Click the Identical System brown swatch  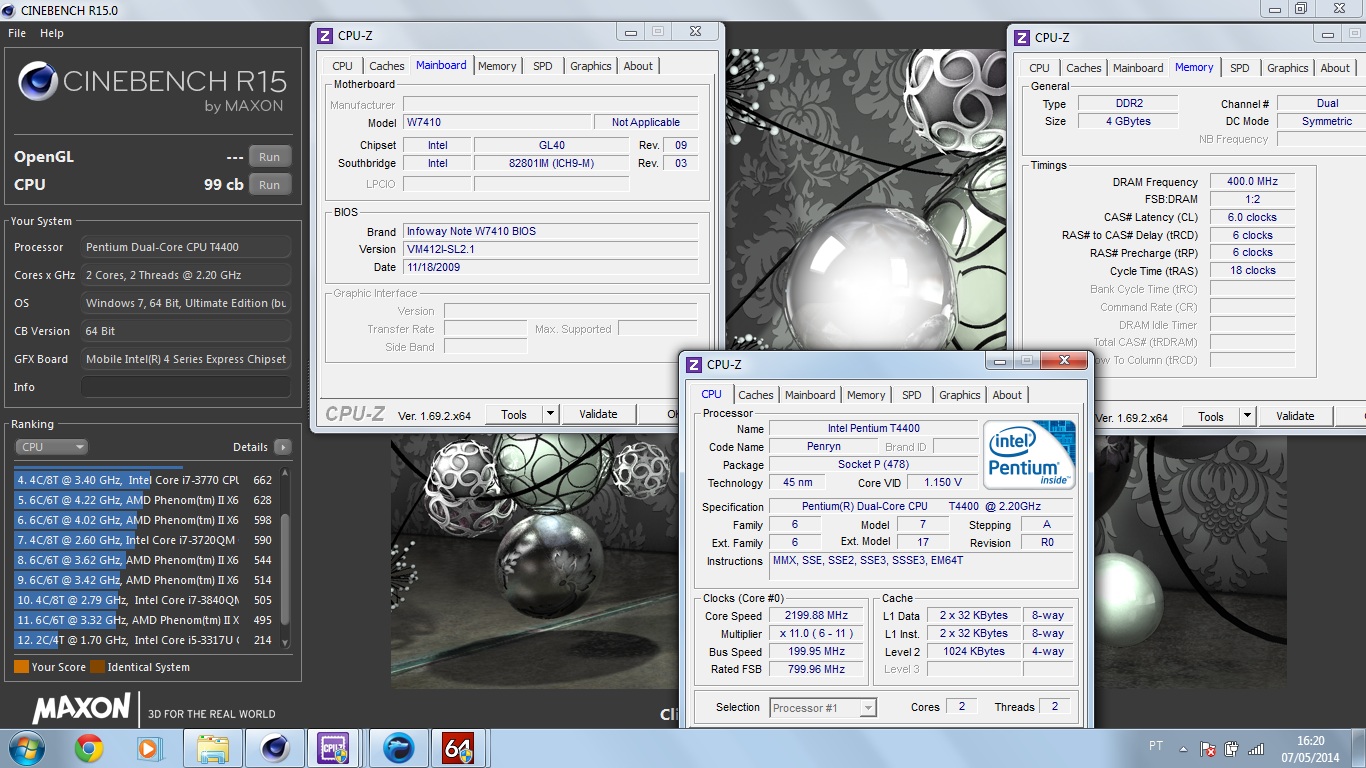point(97,667)
